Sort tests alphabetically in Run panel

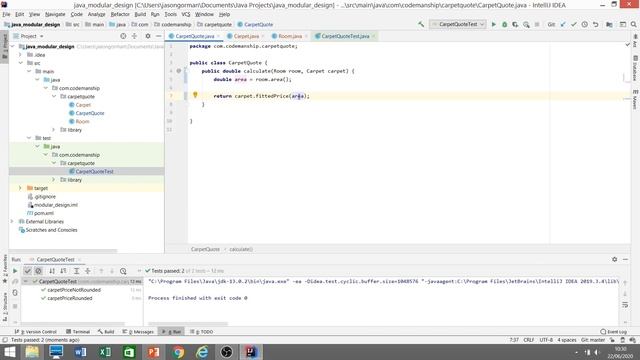click(52, 271)
